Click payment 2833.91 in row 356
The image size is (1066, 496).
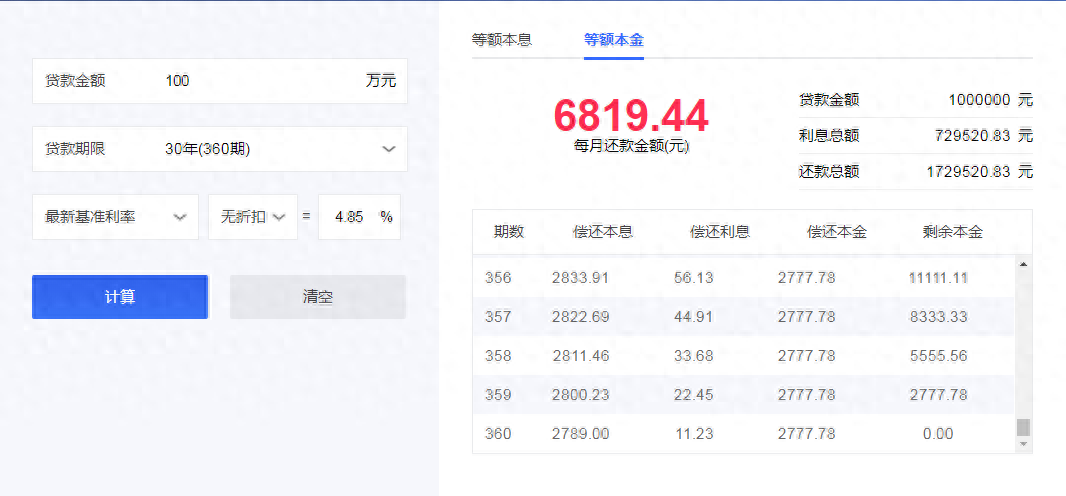pos(581,278)
